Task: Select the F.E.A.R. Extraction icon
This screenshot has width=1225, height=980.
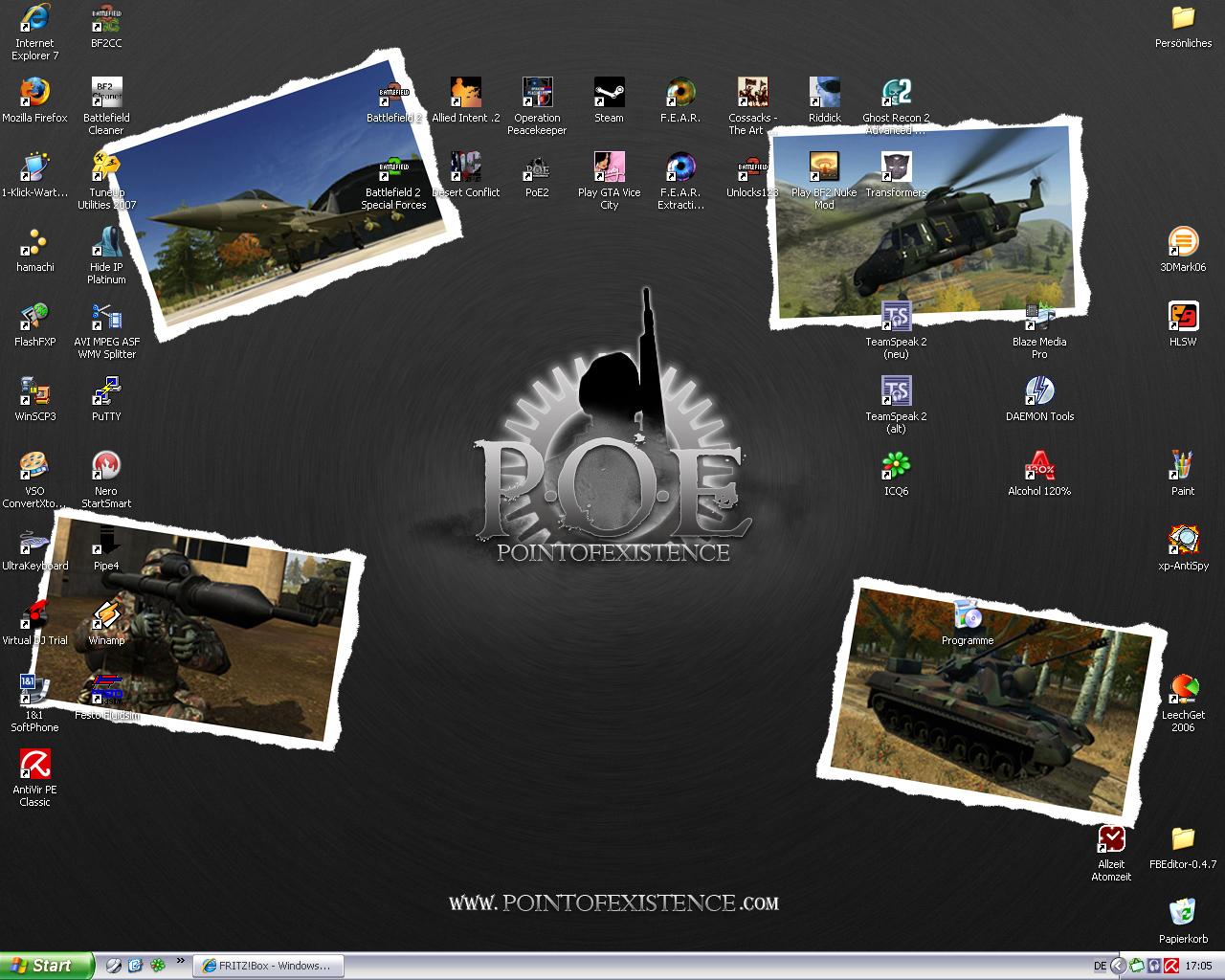Action: [680, 167]
